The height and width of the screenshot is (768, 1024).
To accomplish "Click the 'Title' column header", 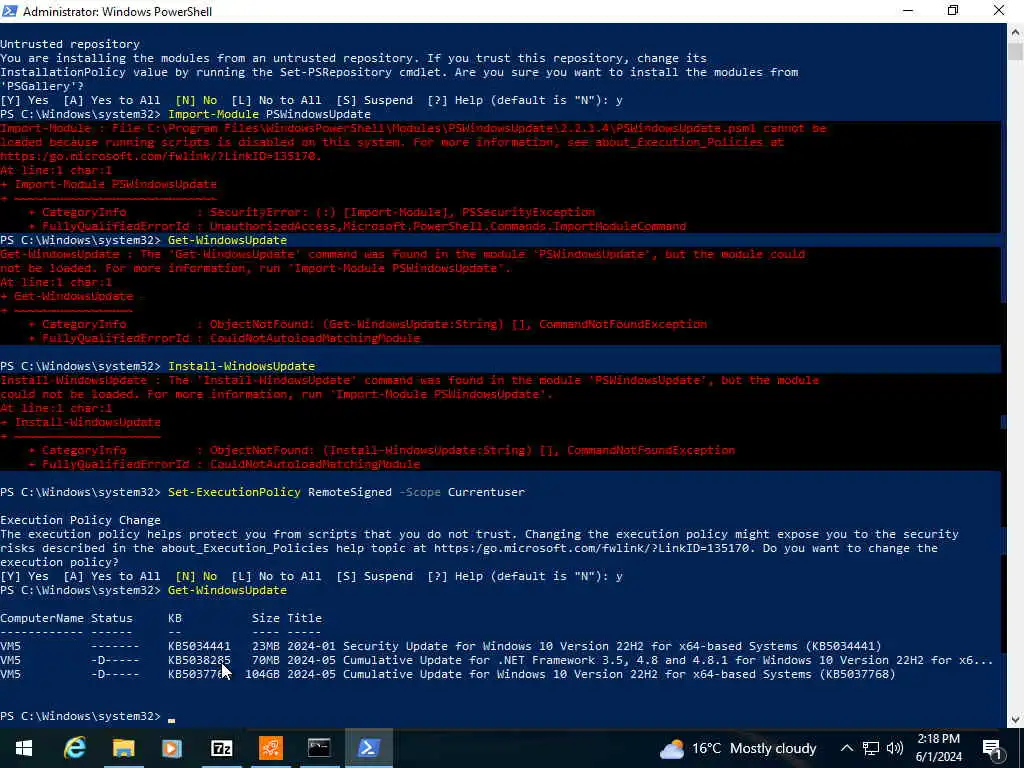I will click(304, 618).
